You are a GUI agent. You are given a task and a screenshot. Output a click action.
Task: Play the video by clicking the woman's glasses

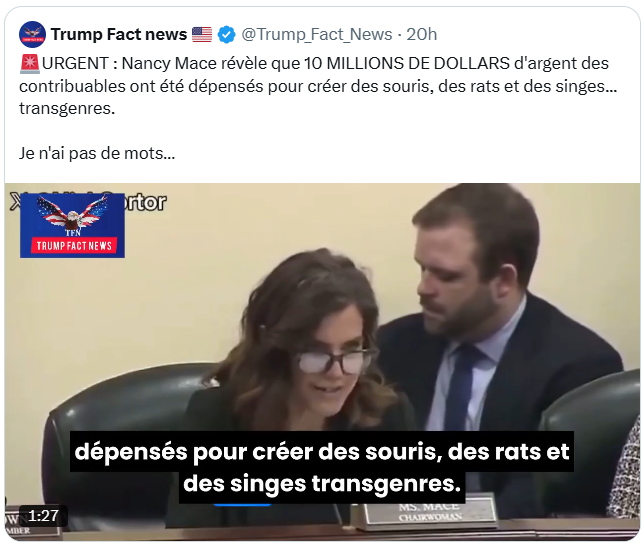tap(336, 361)
